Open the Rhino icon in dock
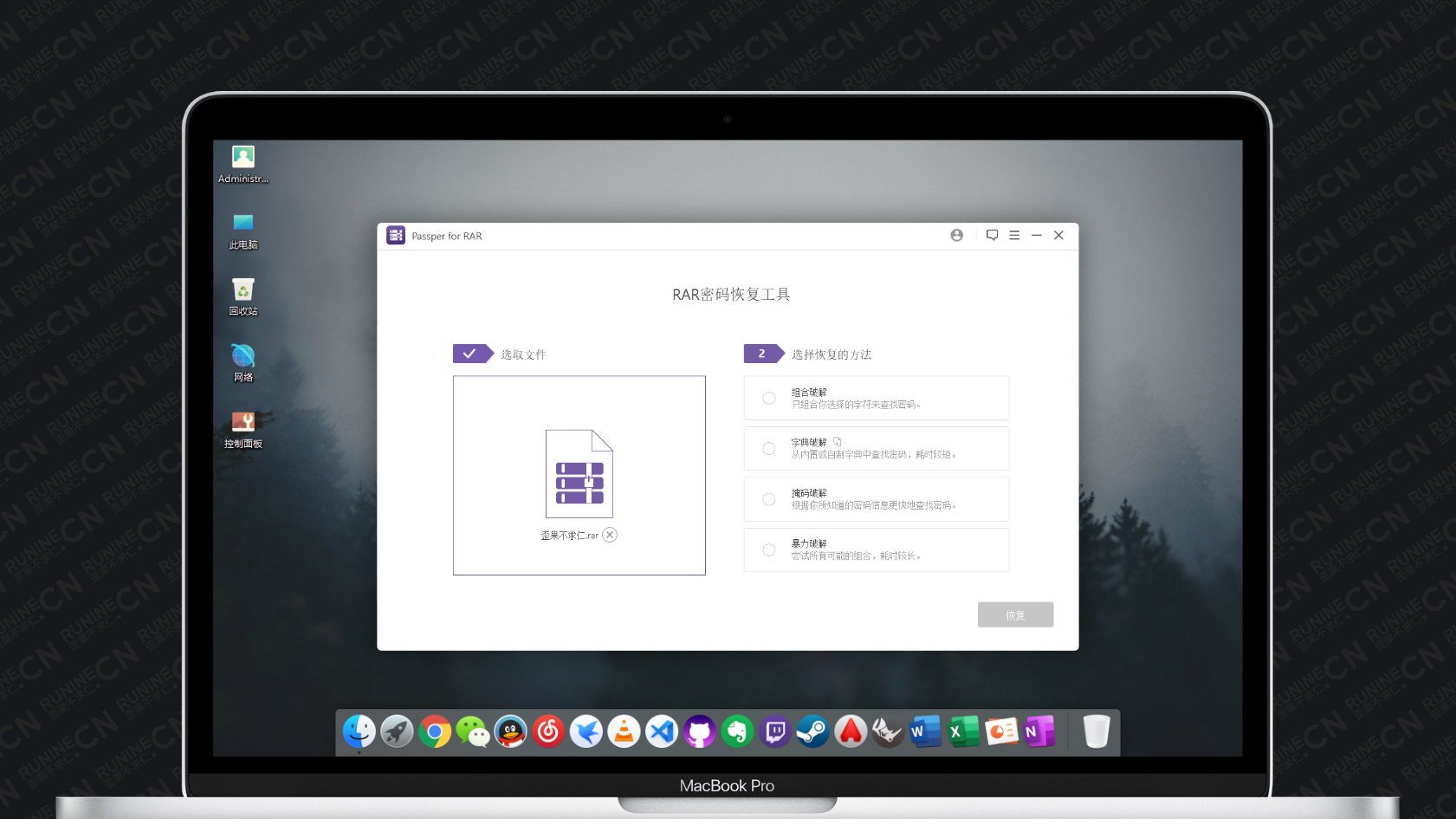 [888, 732]
